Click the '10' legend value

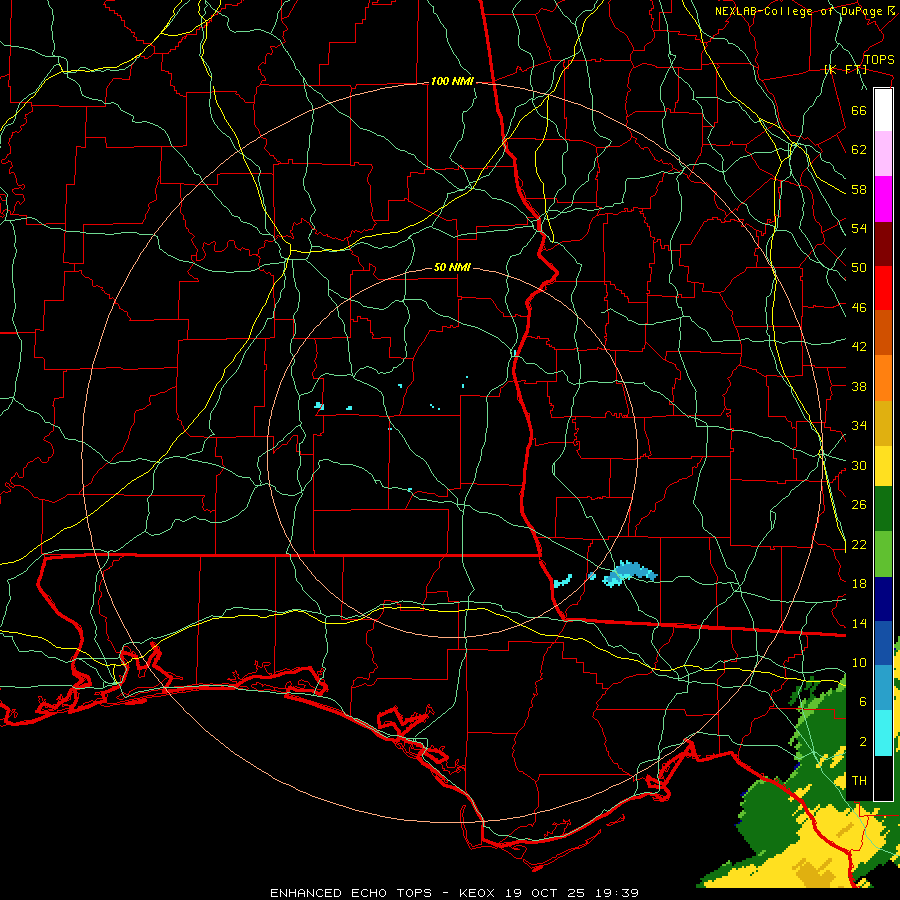859,662
